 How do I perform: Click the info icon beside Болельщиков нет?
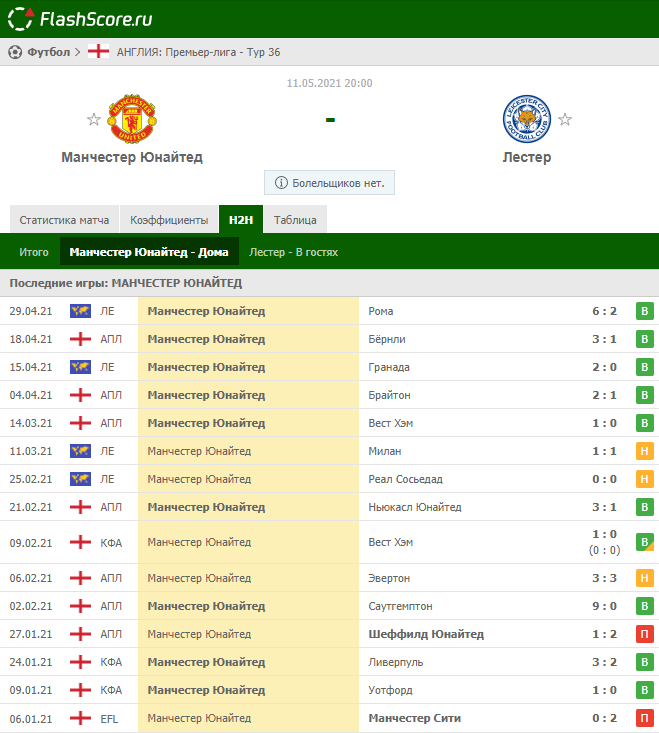(x=281, y=183)
